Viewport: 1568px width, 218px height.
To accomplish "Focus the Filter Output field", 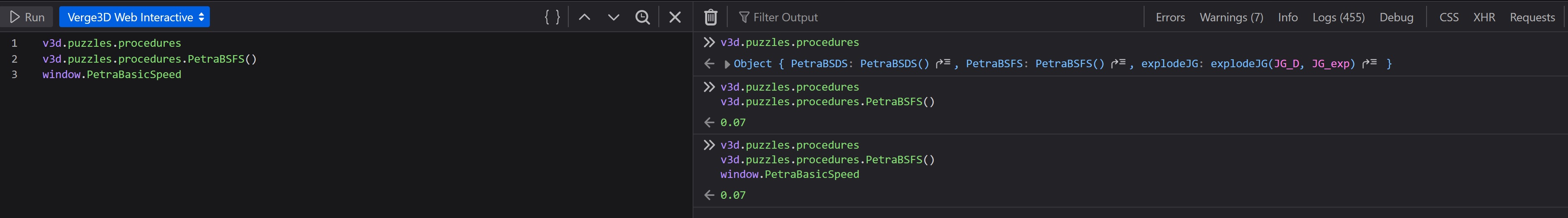I will [x=938, y=17].
